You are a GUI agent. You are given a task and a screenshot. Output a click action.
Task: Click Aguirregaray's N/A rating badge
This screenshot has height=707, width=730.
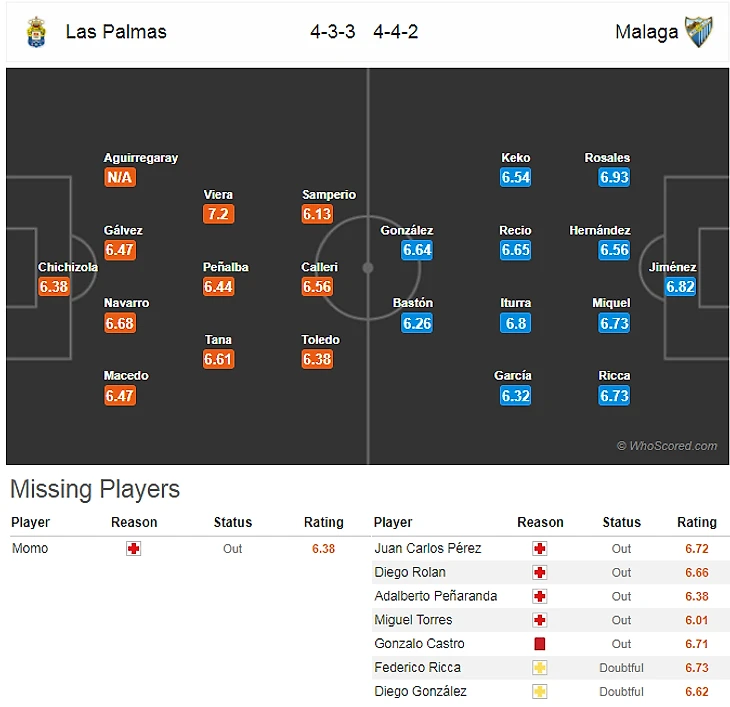pos(119,178)
